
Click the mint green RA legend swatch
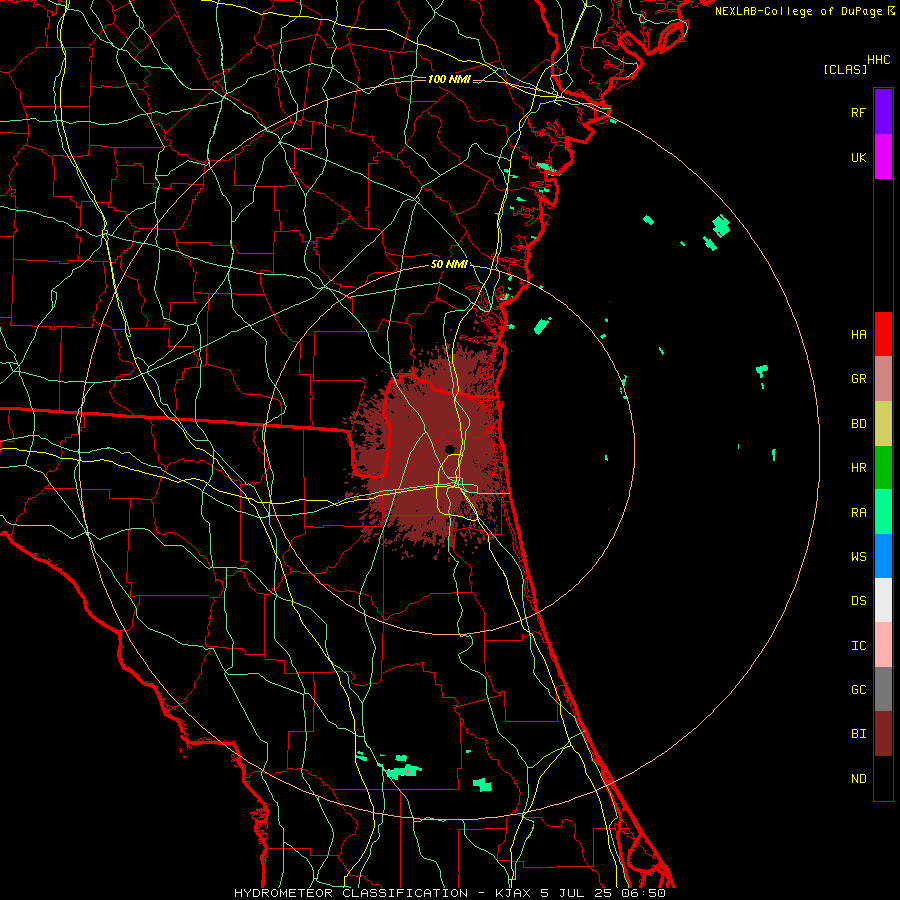coord(883,512)
